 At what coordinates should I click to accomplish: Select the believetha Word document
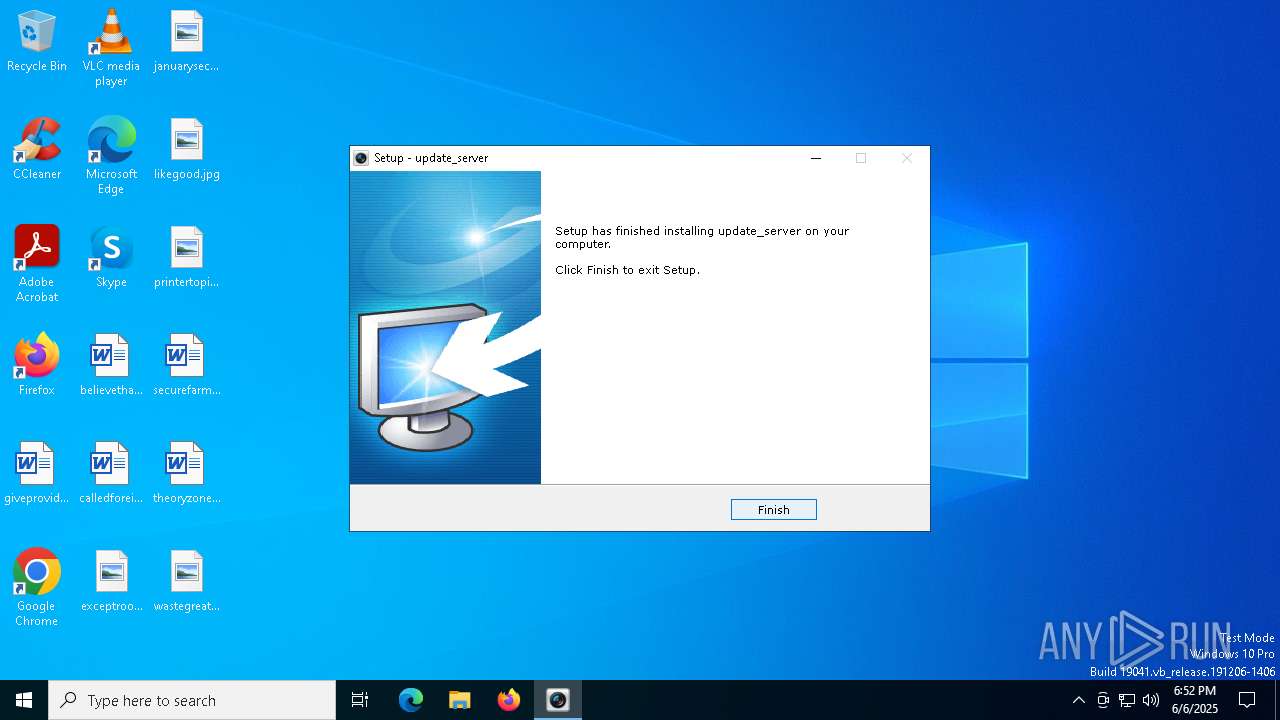tap(111, 366)
